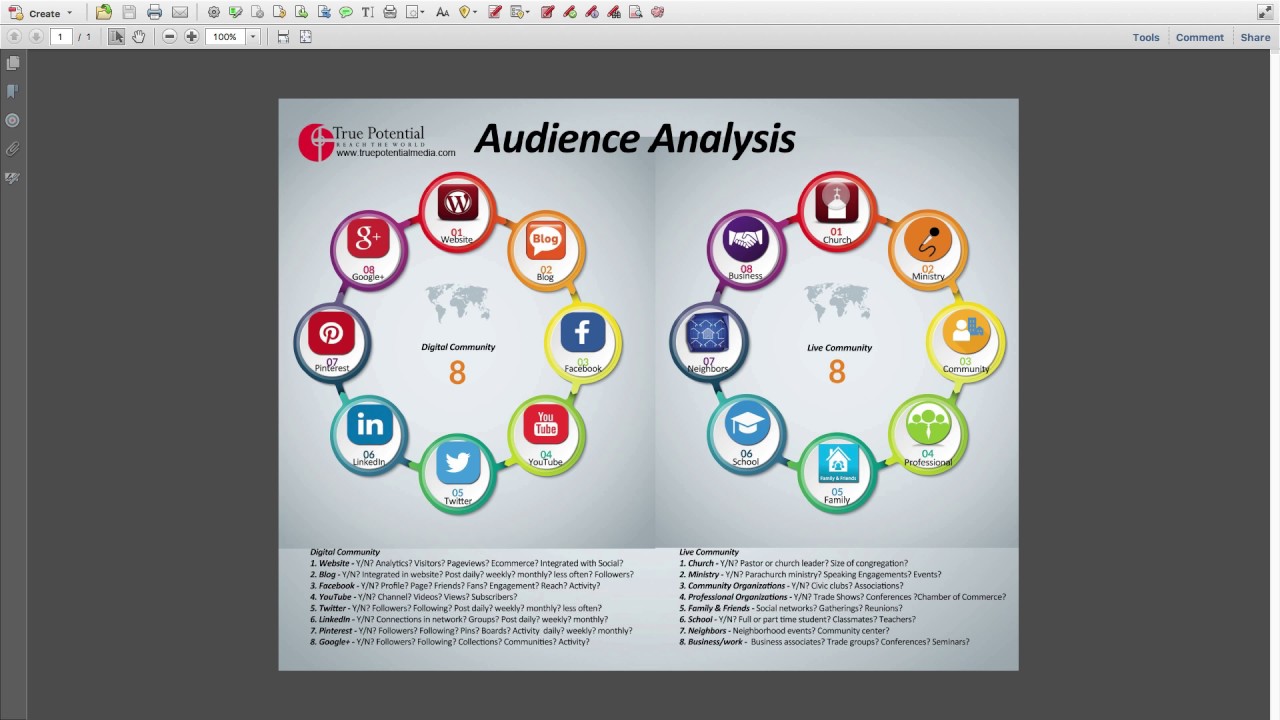Print the document with the printer icon
1280x720 pixels.
coord(154,12)
